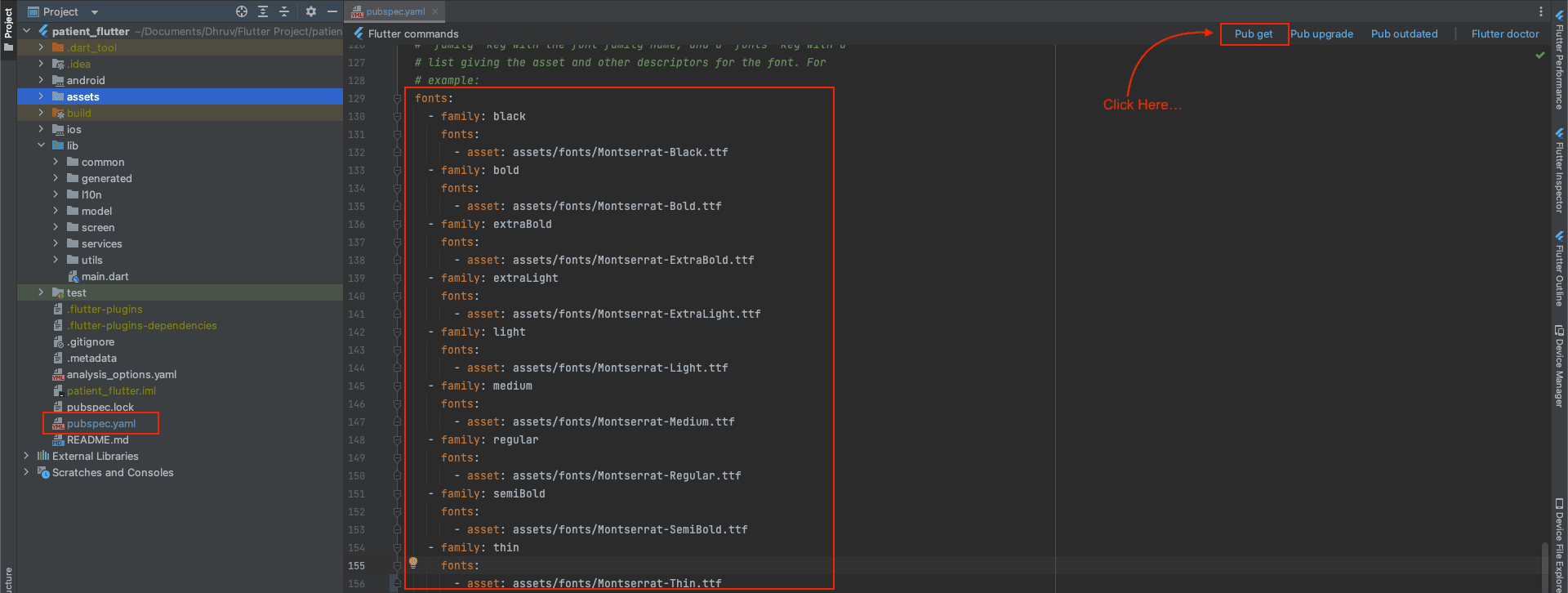Expand the External Libraries node

26,456
